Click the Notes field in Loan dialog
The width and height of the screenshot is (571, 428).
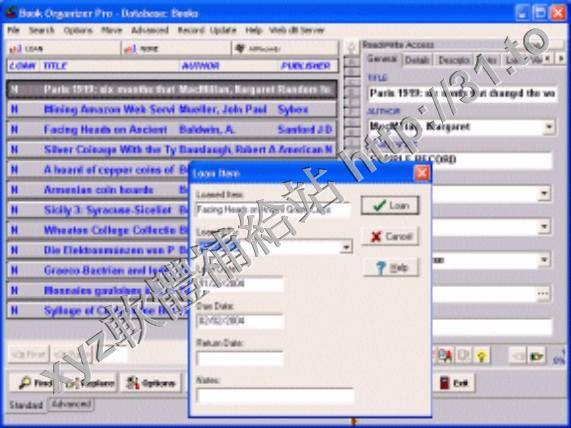point(275,396)
